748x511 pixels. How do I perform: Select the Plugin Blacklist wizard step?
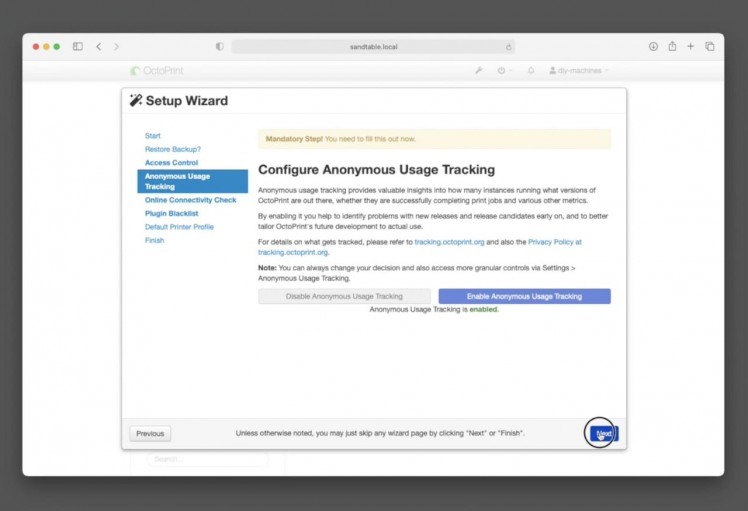(171, 213)
